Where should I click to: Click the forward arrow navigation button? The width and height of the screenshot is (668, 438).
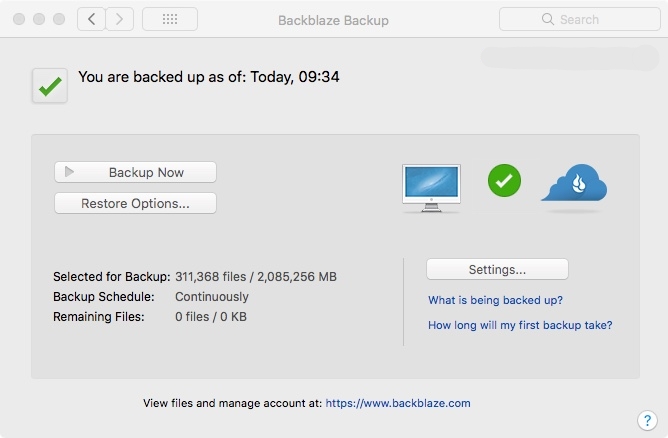[120, 19]
